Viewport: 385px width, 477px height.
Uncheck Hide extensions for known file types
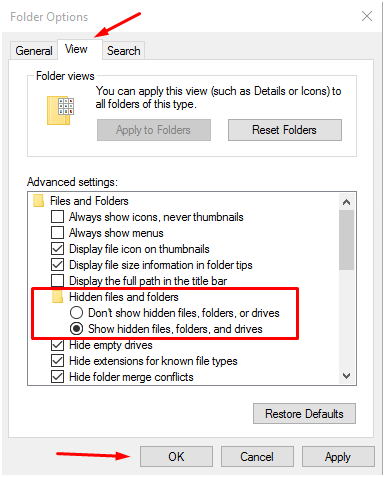(57, 361)
